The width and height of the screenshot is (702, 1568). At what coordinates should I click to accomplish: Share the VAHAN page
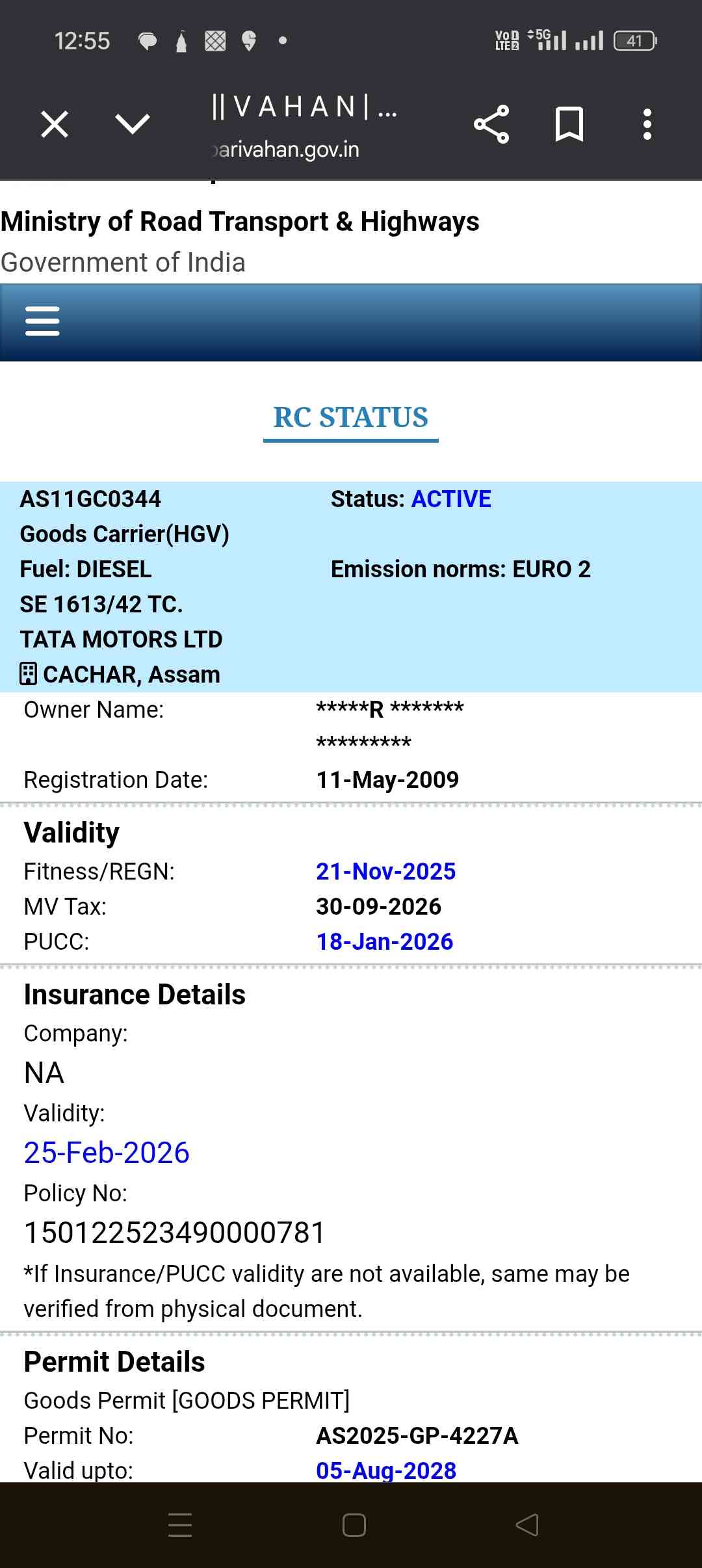(x=491, y=124)
